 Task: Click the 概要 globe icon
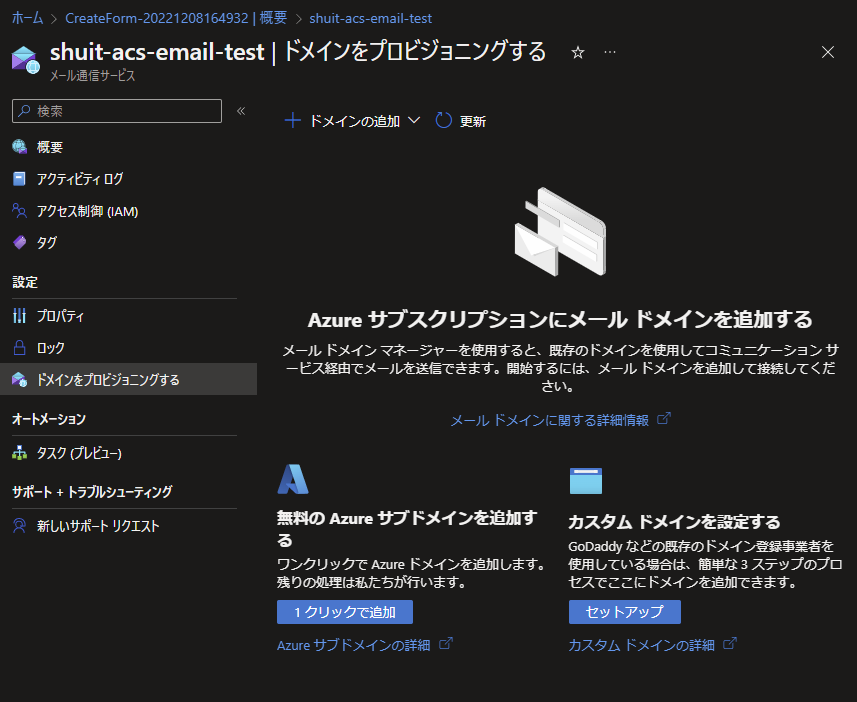(20, 147)
